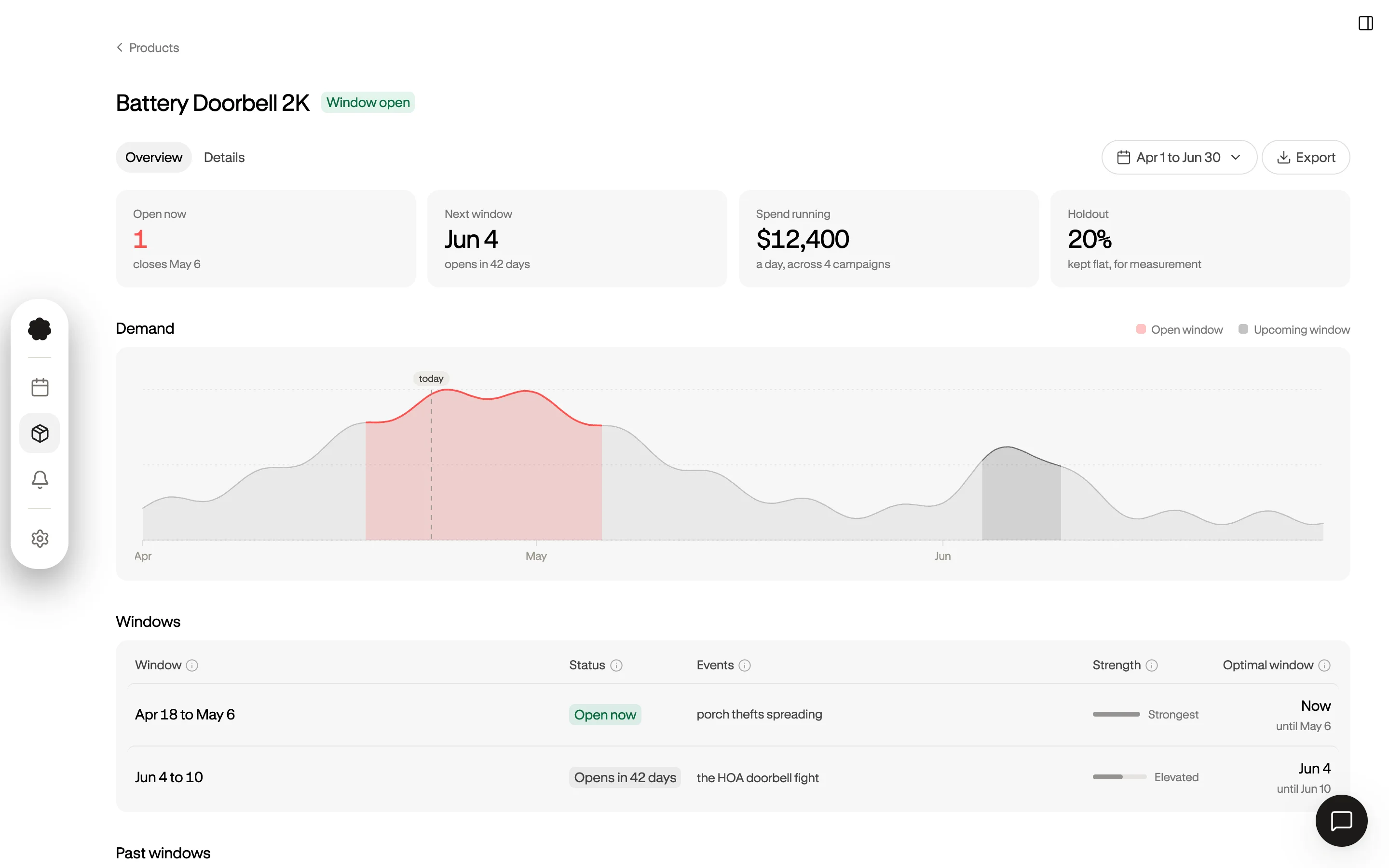Viewport: 1389px width, 868px height.
Task: Click the Open now status badge
Action: click(605, 715)
